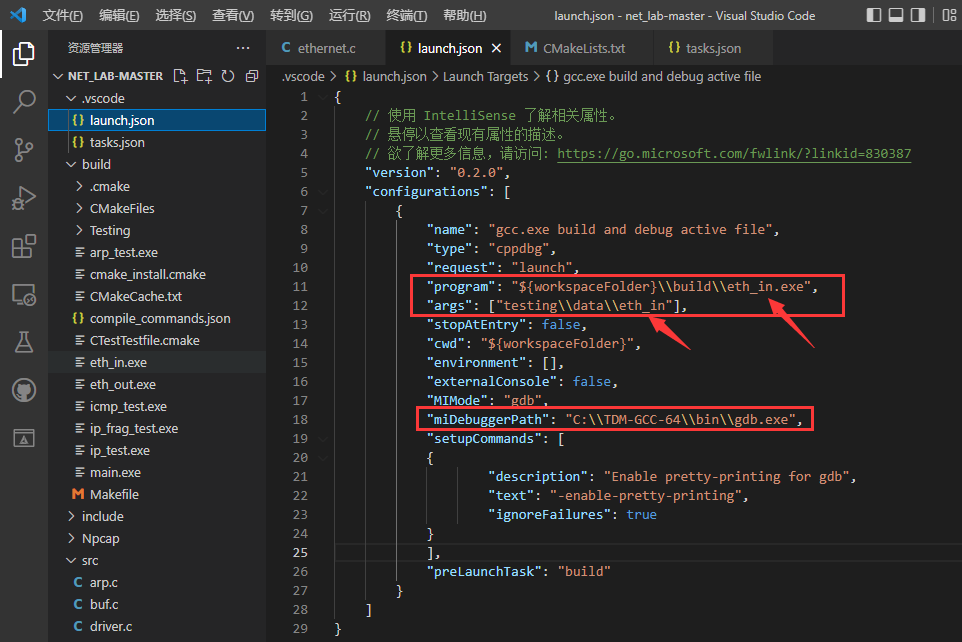Open arp.c source file
Screen dimensions: 962x642
pos(157,582)
